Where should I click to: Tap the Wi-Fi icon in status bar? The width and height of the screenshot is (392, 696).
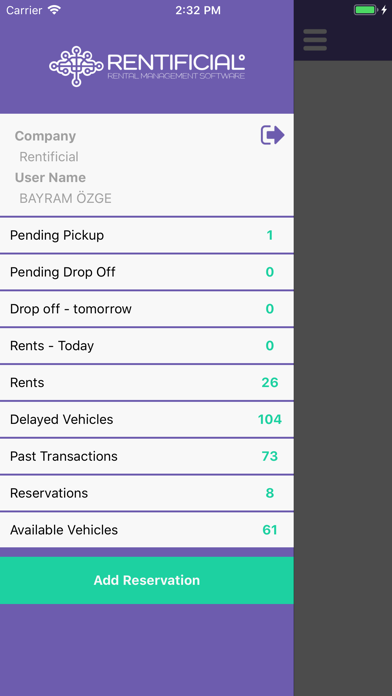tap(54, 10)
